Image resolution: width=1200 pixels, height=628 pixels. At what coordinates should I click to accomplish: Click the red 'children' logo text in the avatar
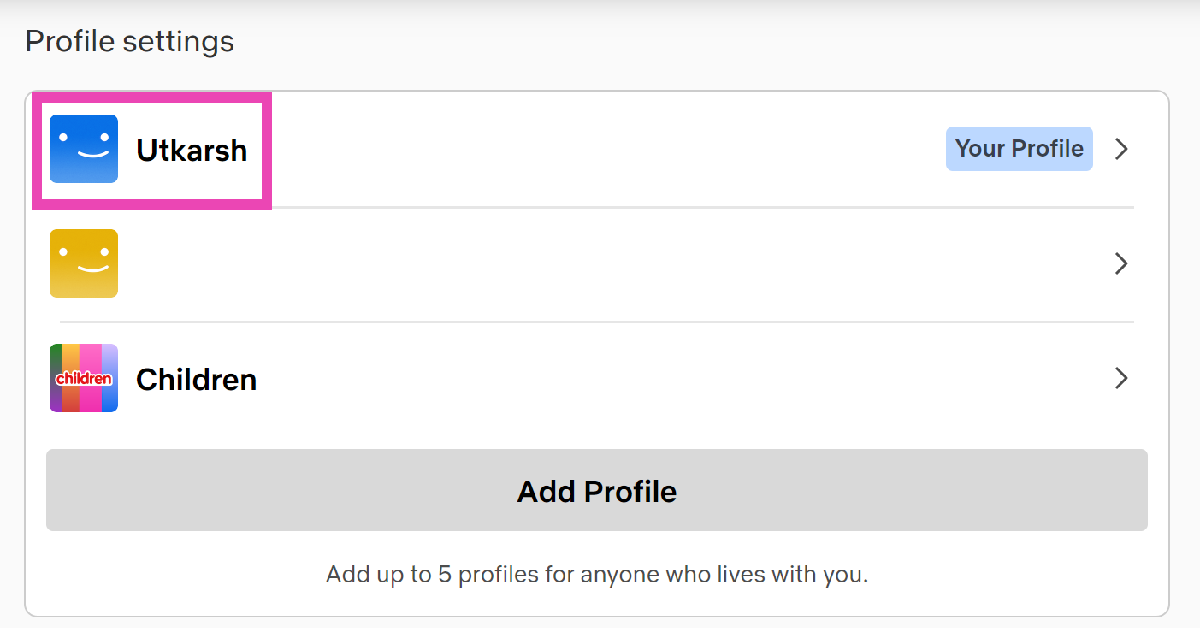(x=84, y=380)
